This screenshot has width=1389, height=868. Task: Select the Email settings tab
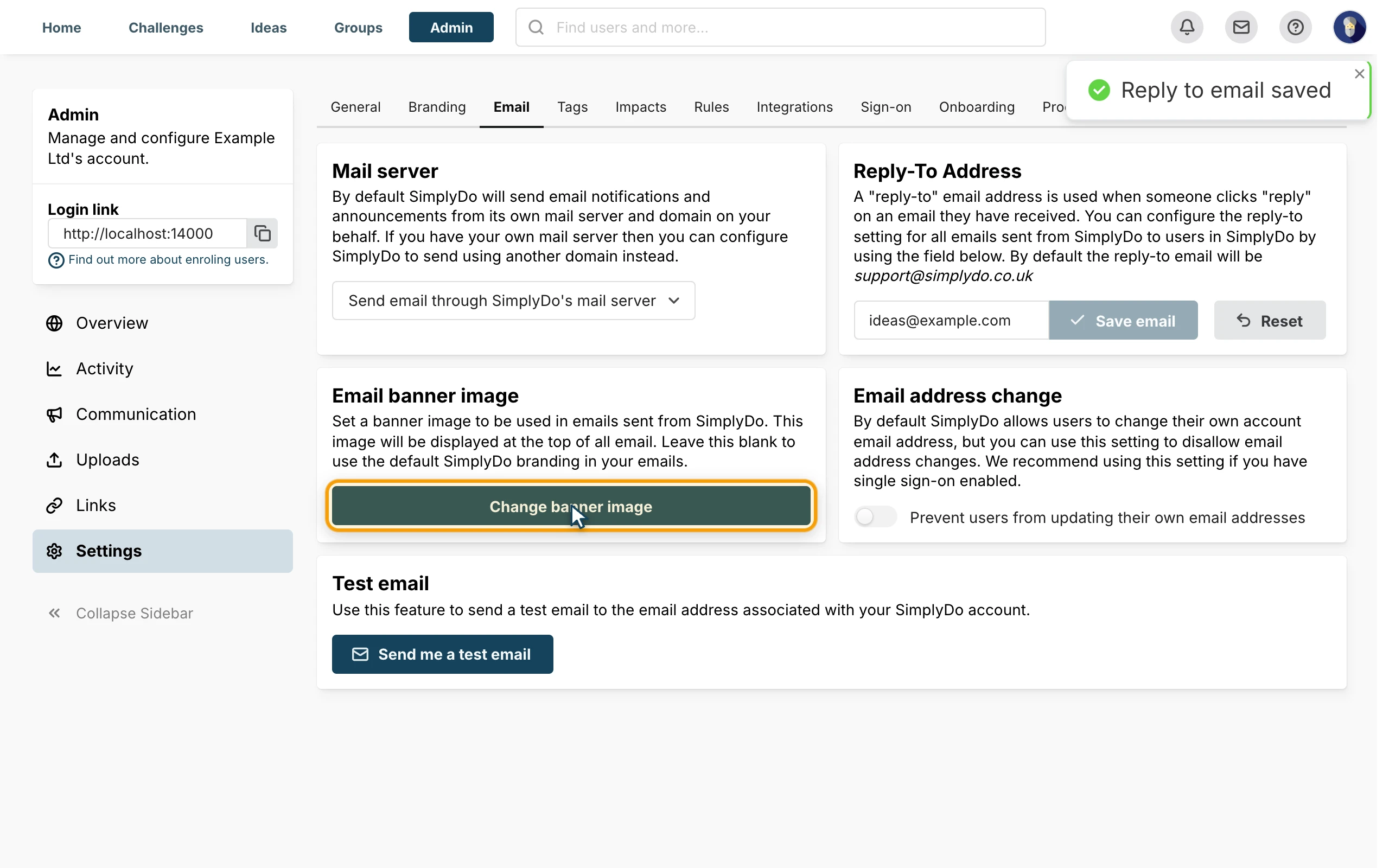(x=512, y=107)
